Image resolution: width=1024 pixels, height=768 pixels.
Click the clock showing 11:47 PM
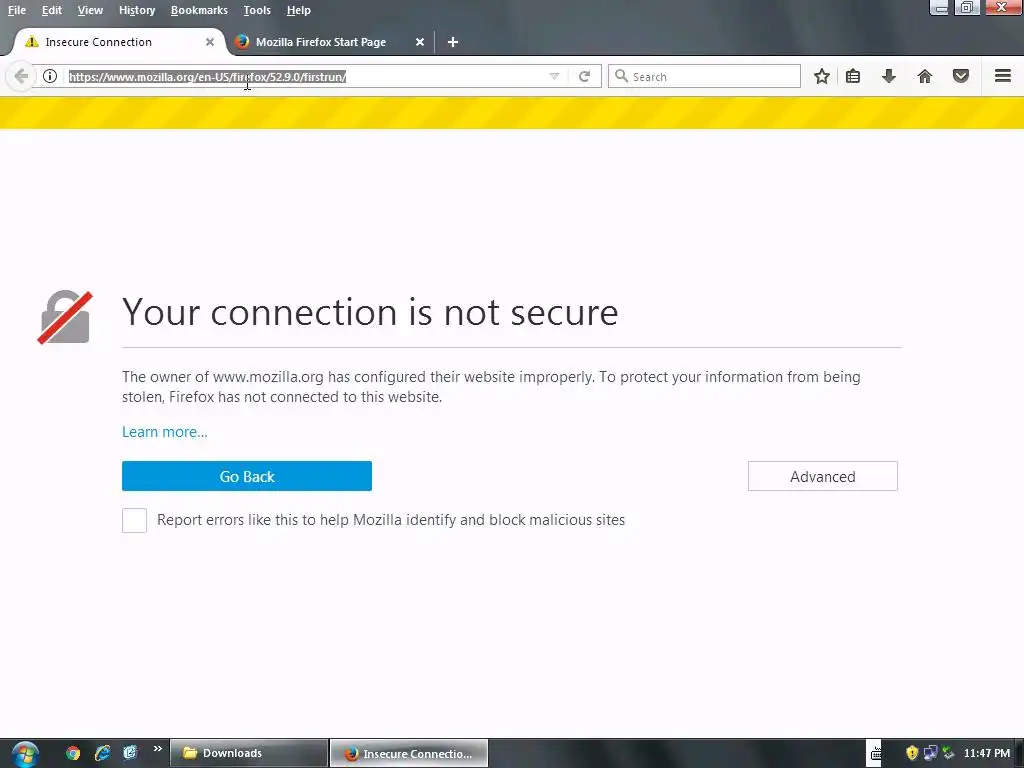pos(986,754)
